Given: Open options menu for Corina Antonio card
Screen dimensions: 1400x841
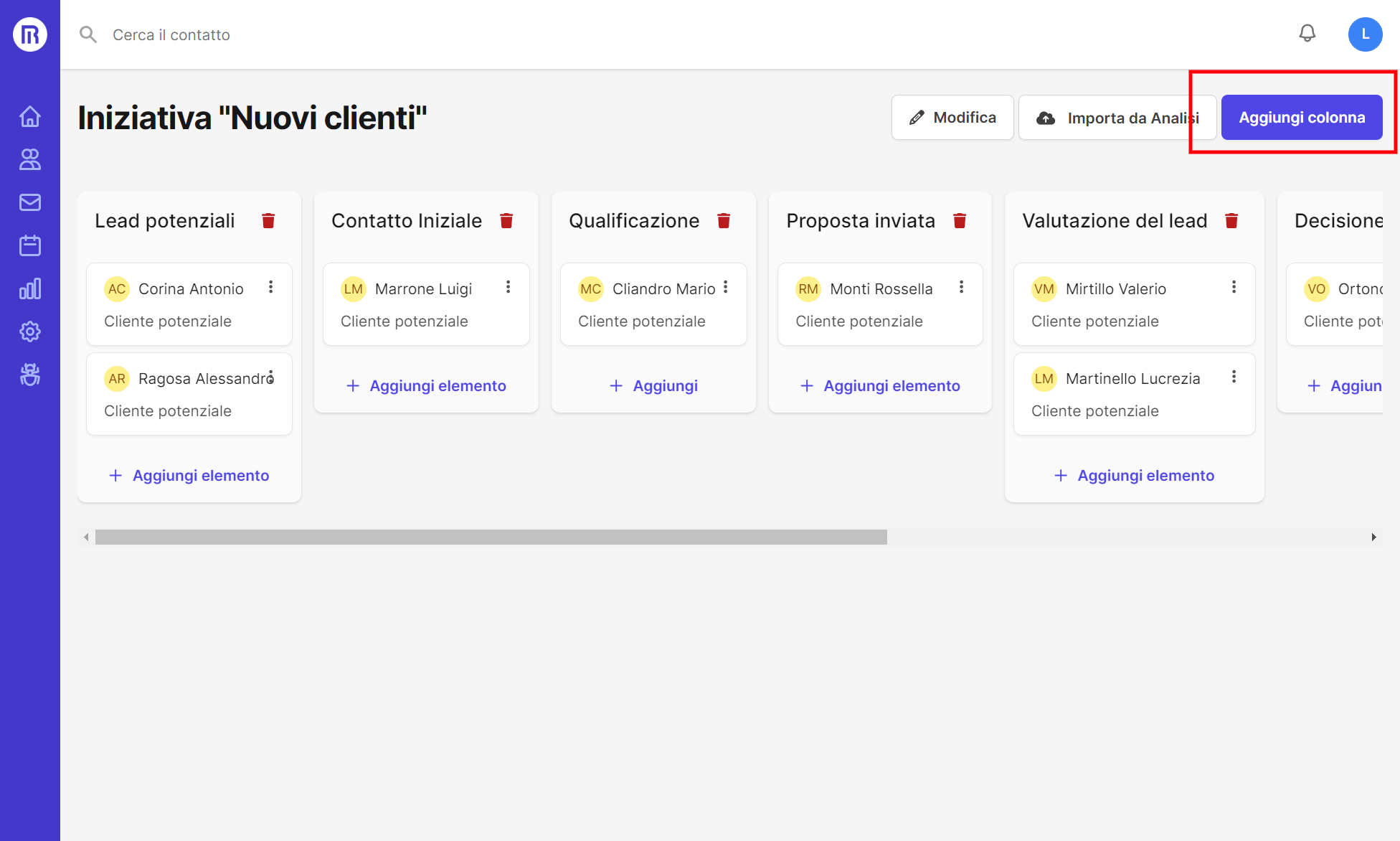Looking at the screenshot, I should coord(270,287).
